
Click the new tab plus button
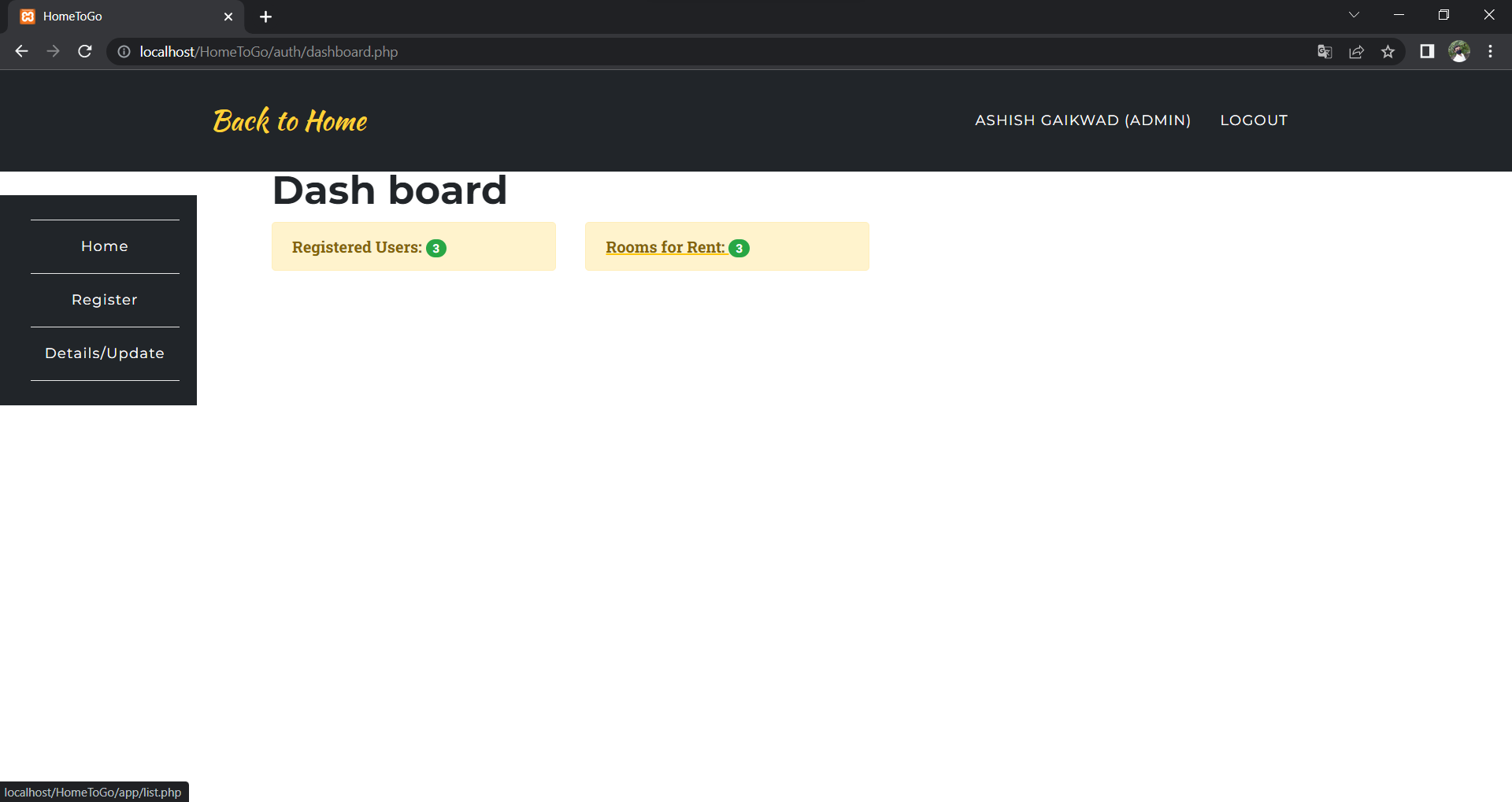click(x=265, y=17)
